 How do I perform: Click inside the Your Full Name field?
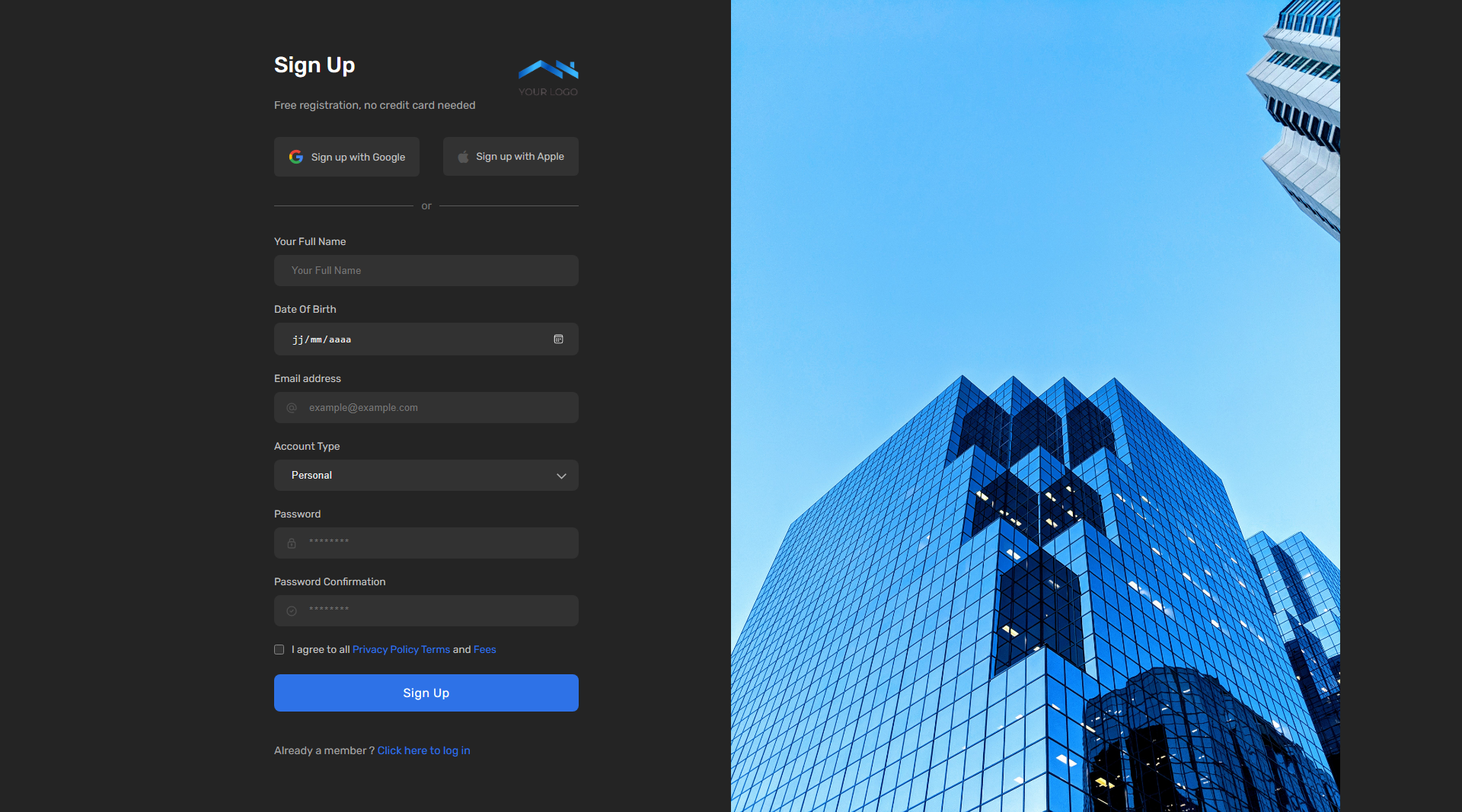click(x=426, y=270)
